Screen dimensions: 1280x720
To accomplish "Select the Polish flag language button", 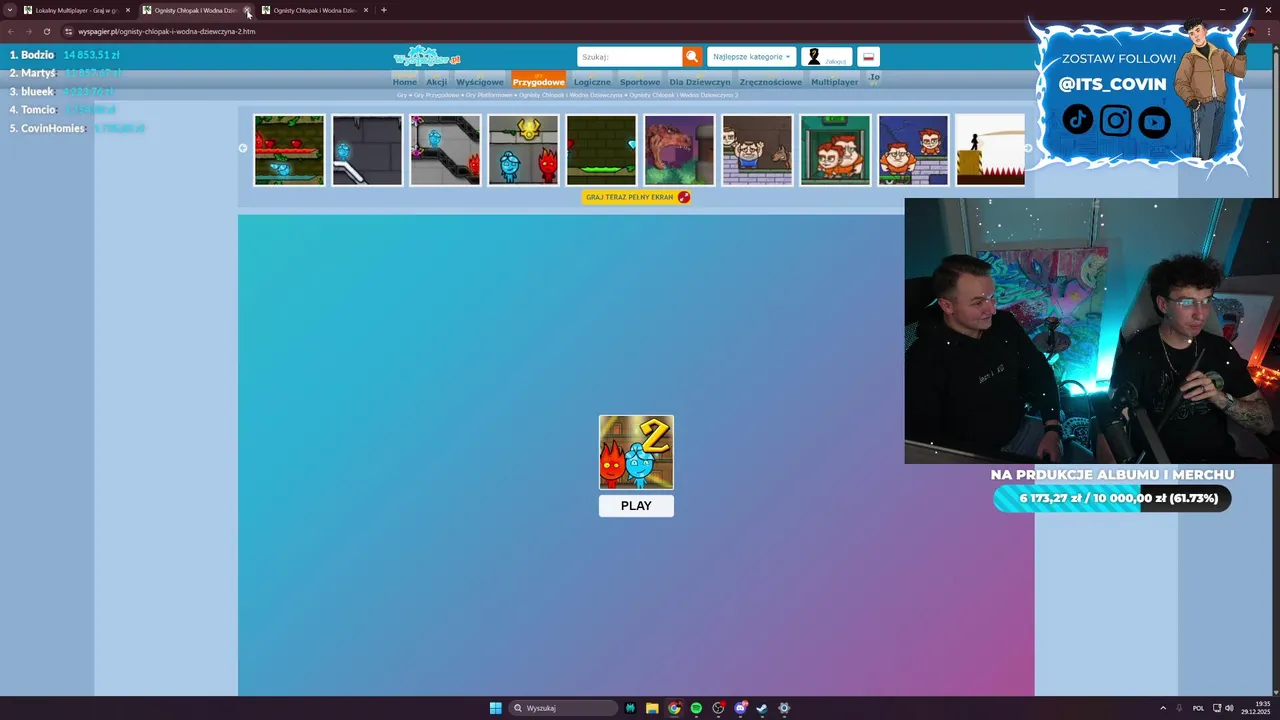I will tap(868, 57).
